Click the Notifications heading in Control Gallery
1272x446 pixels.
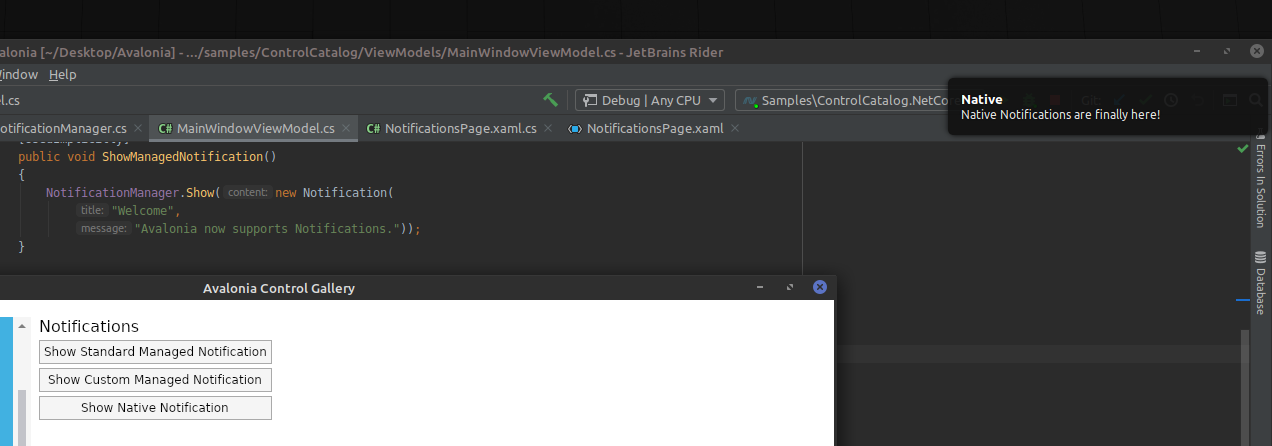pyautogui.click(x=89, y=326)
